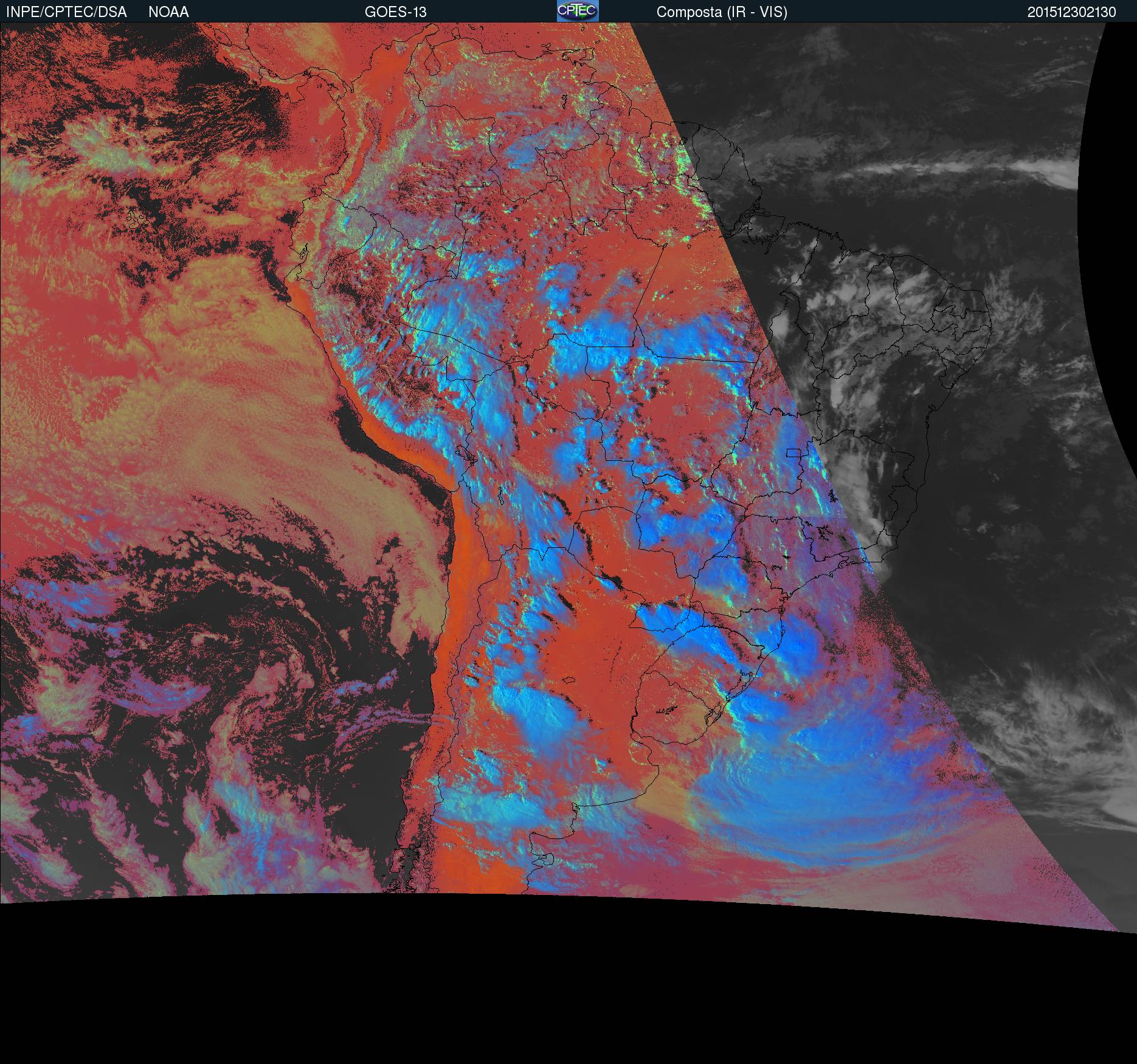The height and width of the screenshot is (1064, 1137).
Task: Click the Mar Chiquita lake outline in Argentina
Action: pos(568,680)
